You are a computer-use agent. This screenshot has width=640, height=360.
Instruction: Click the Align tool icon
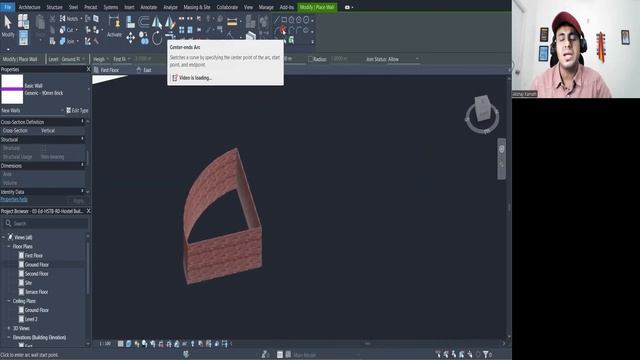tap(130, 22)
